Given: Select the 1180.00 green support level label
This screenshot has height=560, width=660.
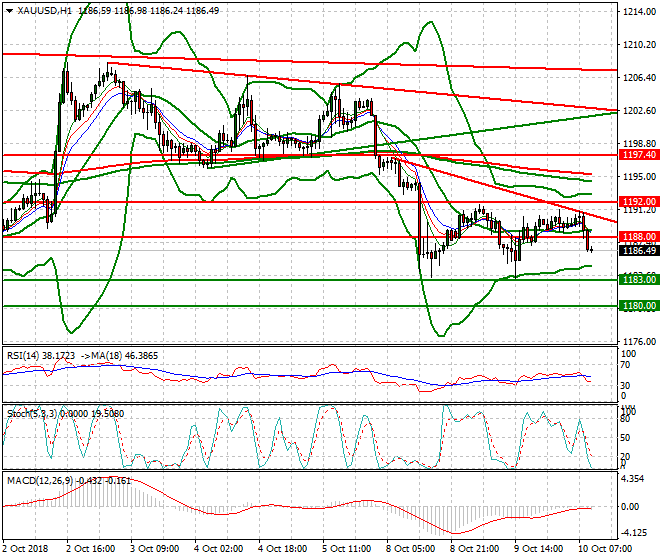Looking at the screenshot, I should coord(639,306).
